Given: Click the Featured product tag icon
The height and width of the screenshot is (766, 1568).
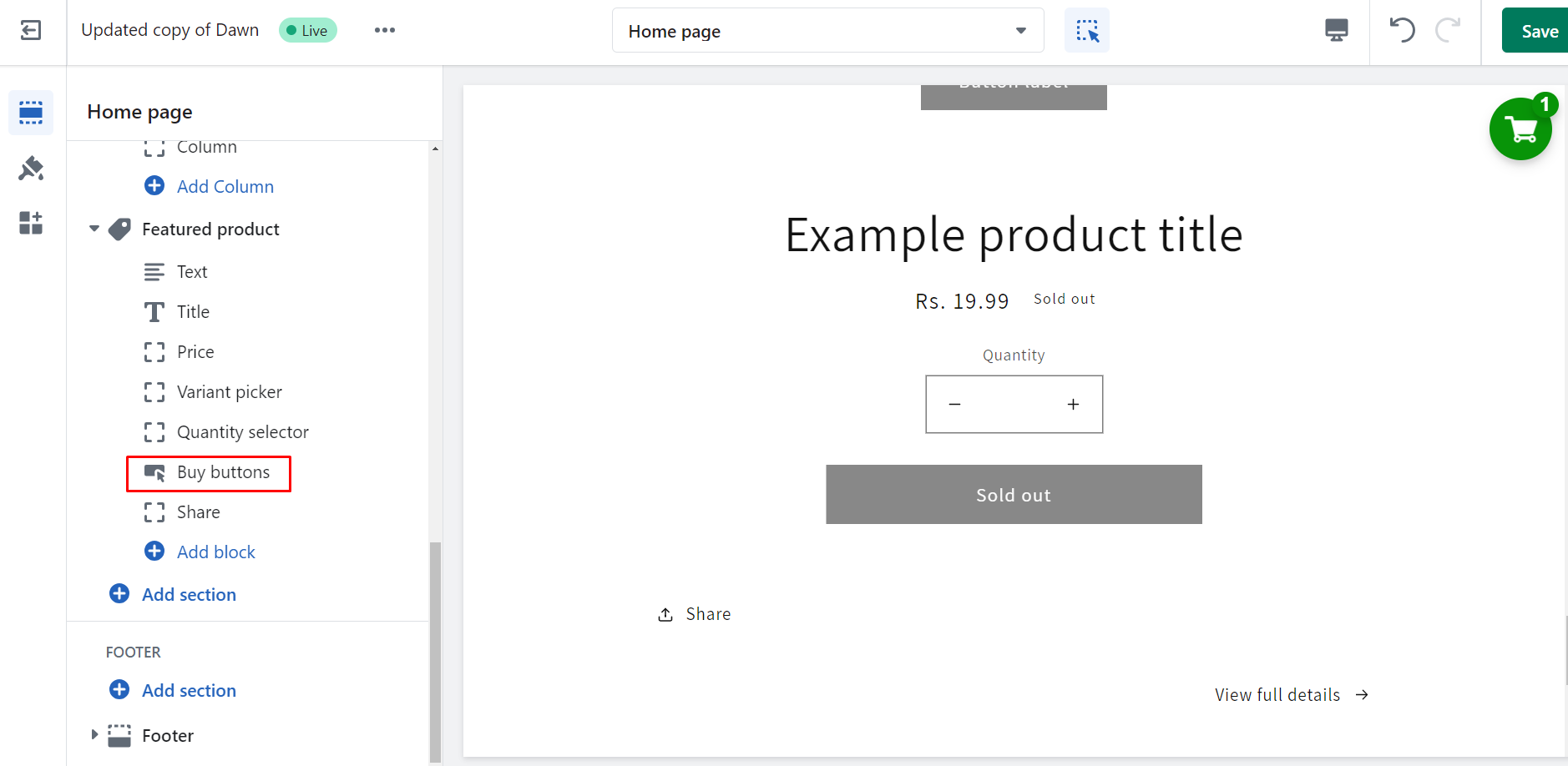Looking at the screenshot, I should pos(120,229).
